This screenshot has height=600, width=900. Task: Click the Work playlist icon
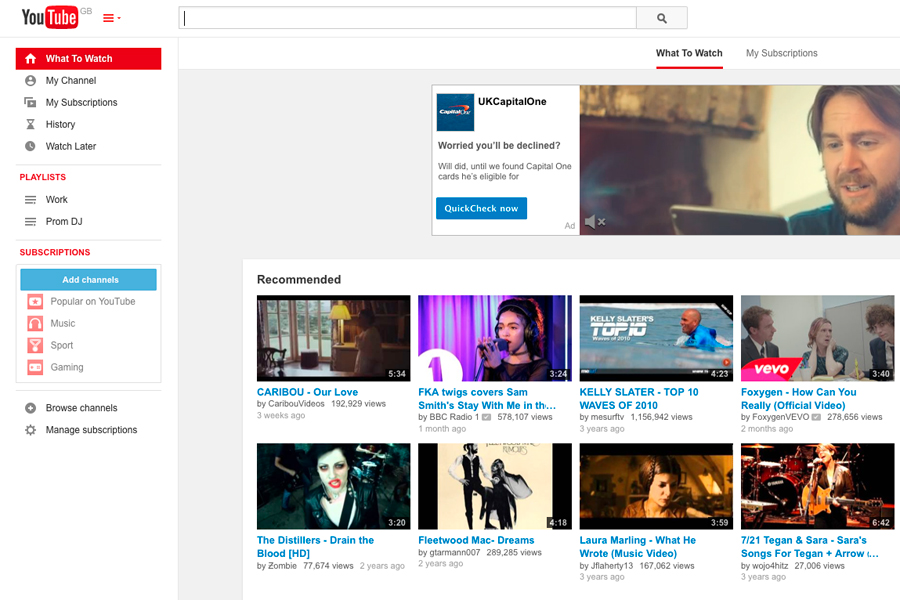point(30,200)
